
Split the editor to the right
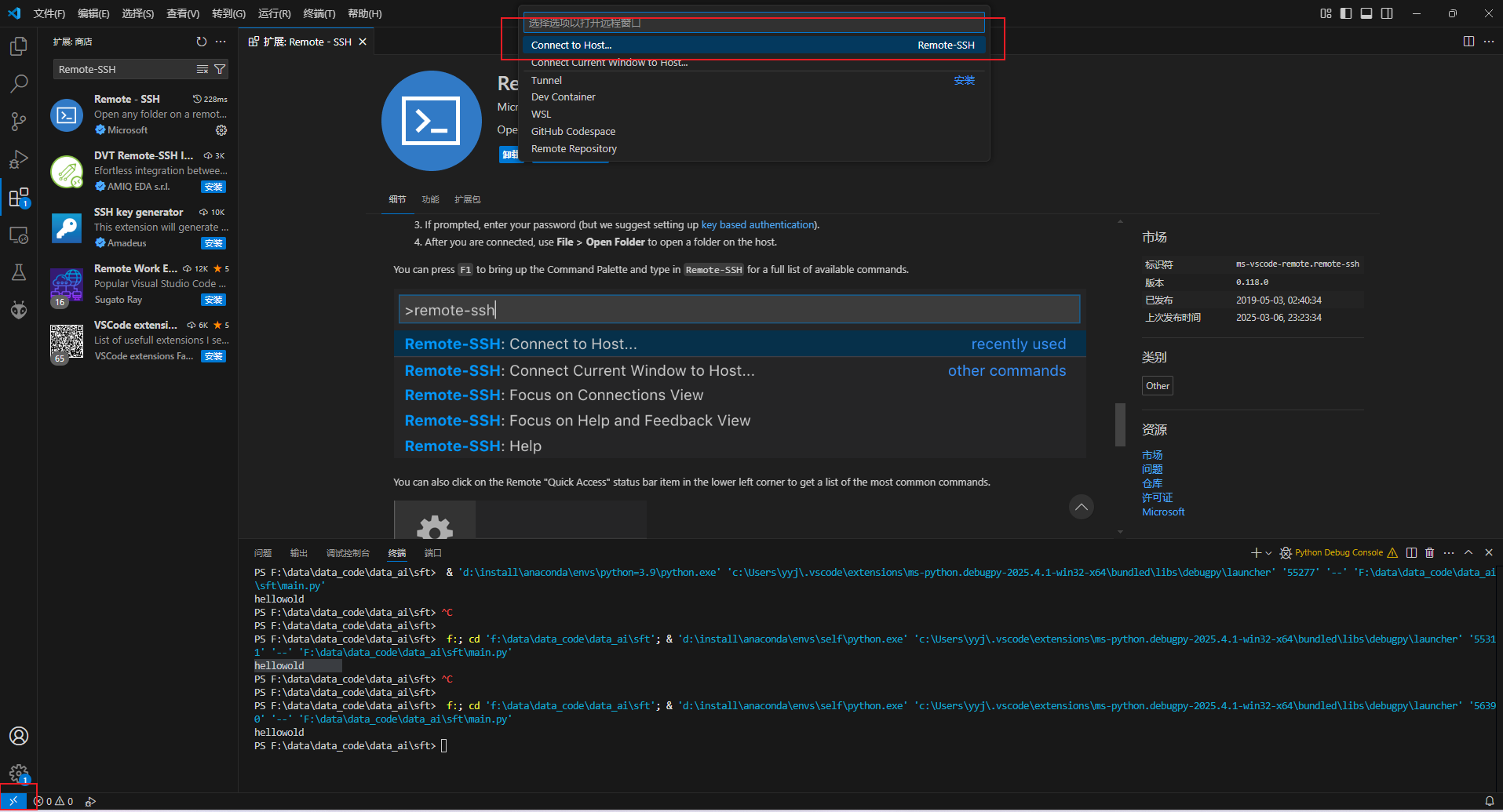click(1468, 42)
